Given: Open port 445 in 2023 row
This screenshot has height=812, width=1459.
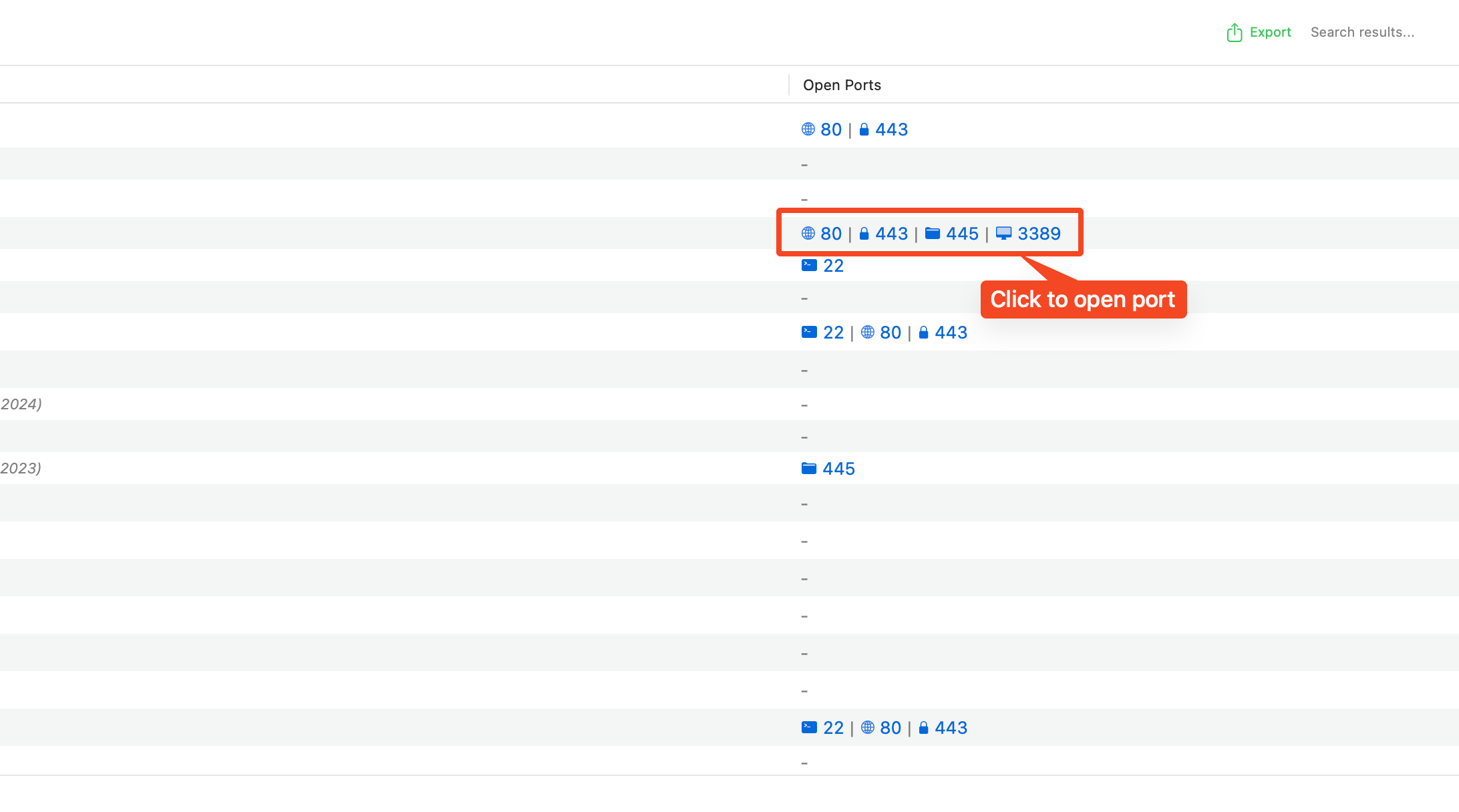Looking at the screenshot, I should 838,469.
